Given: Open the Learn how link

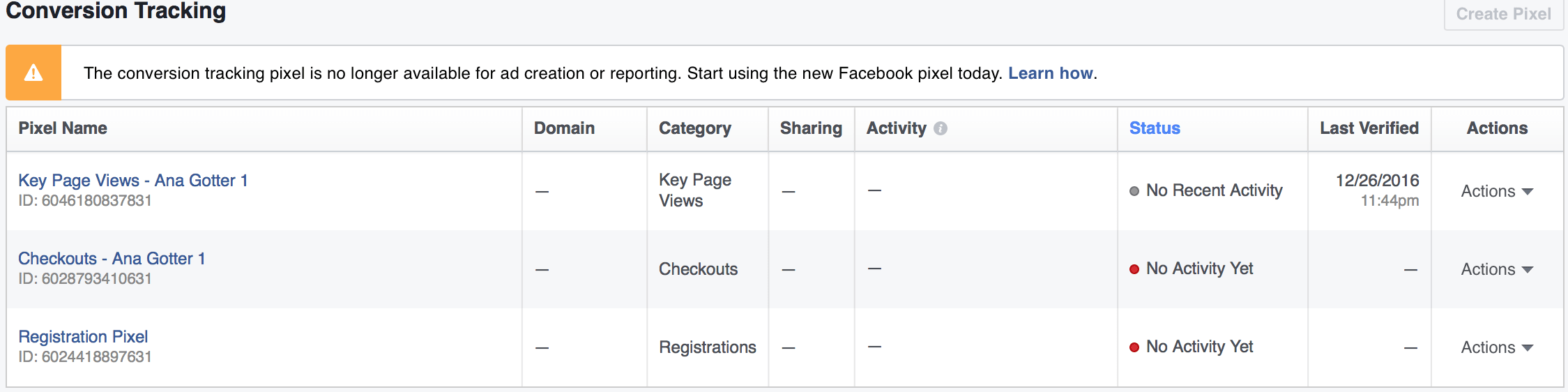Looking at the screenshot, I should (x=1051, y=73).
